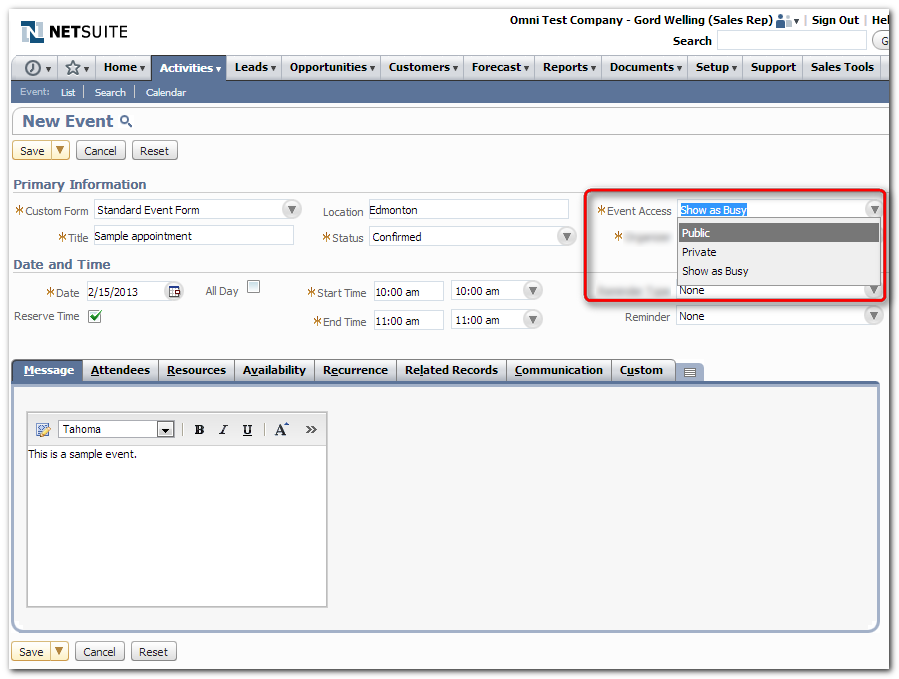Click the bottom Save button
This screenshot has height=679, width=899.
pos(31,651)
